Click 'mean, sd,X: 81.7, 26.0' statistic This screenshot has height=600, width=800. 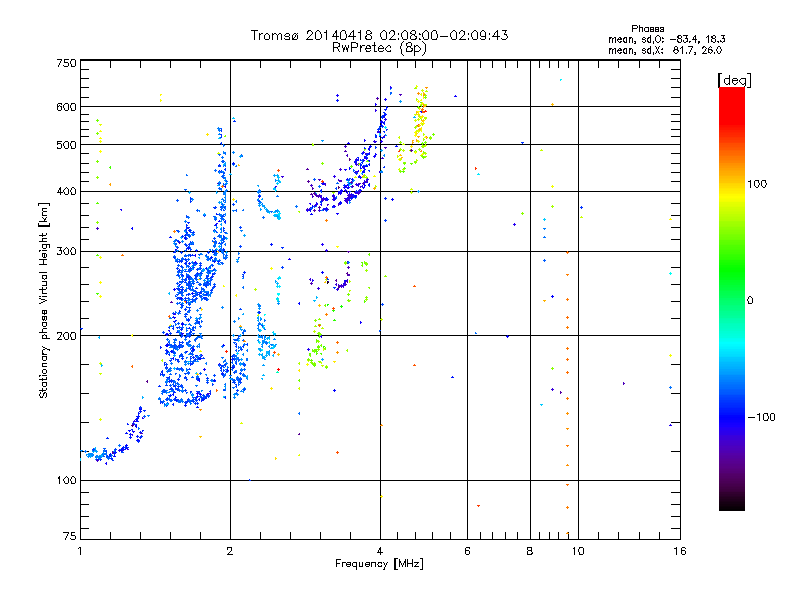coord(665,50)
